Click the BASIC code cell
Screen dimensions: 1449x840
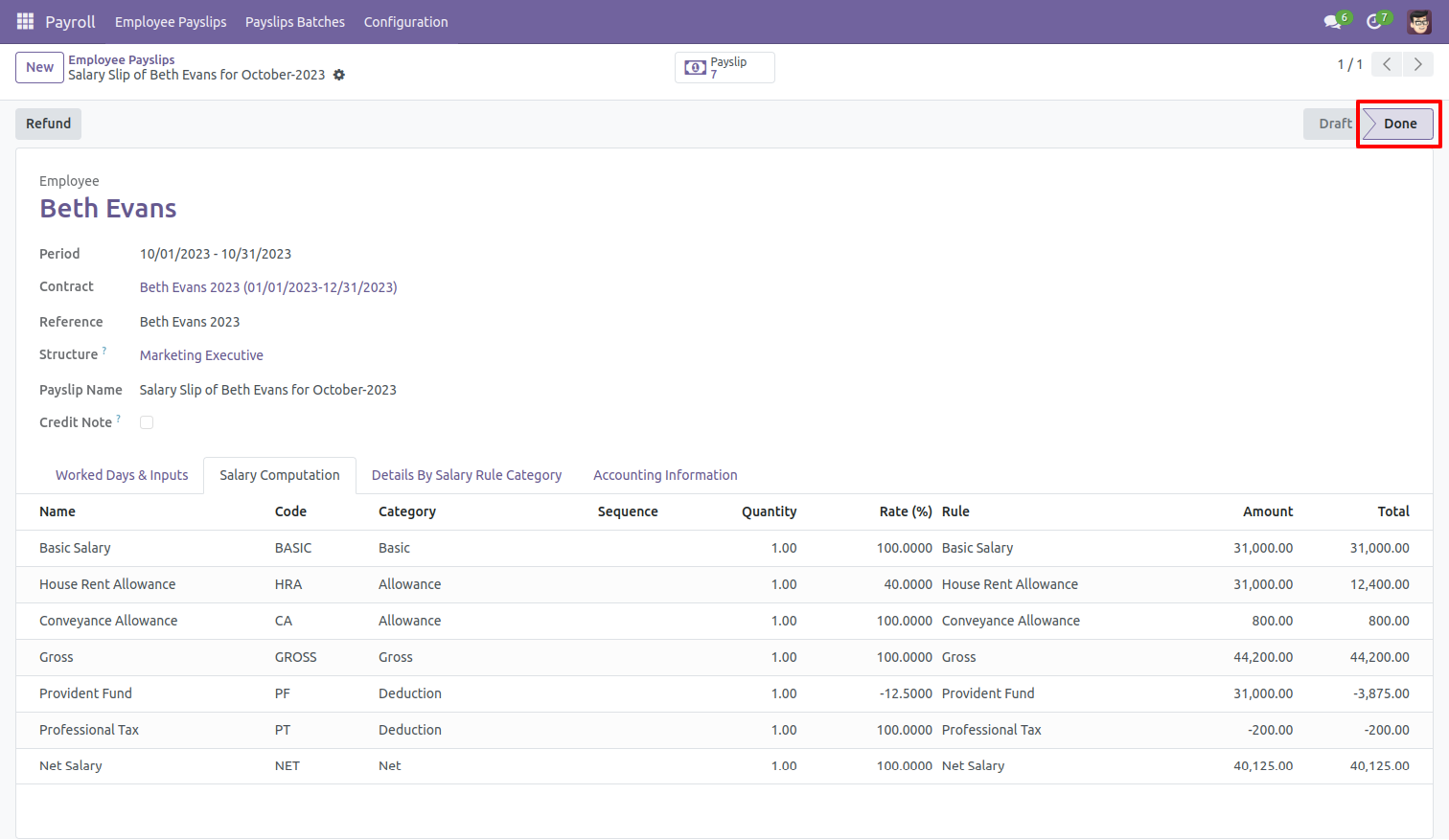point(293,548)
